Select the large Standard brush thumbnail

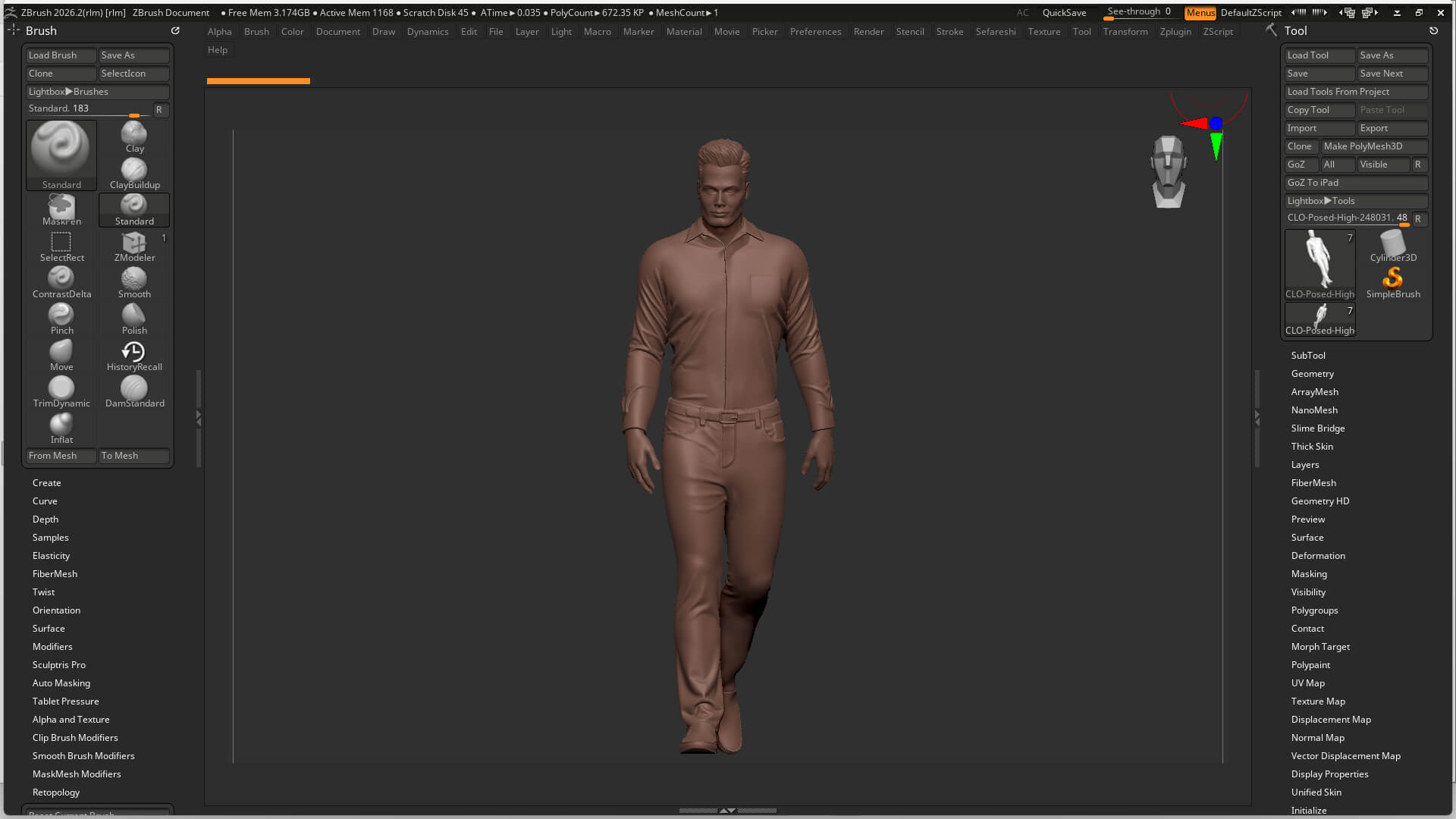[61, 155]
